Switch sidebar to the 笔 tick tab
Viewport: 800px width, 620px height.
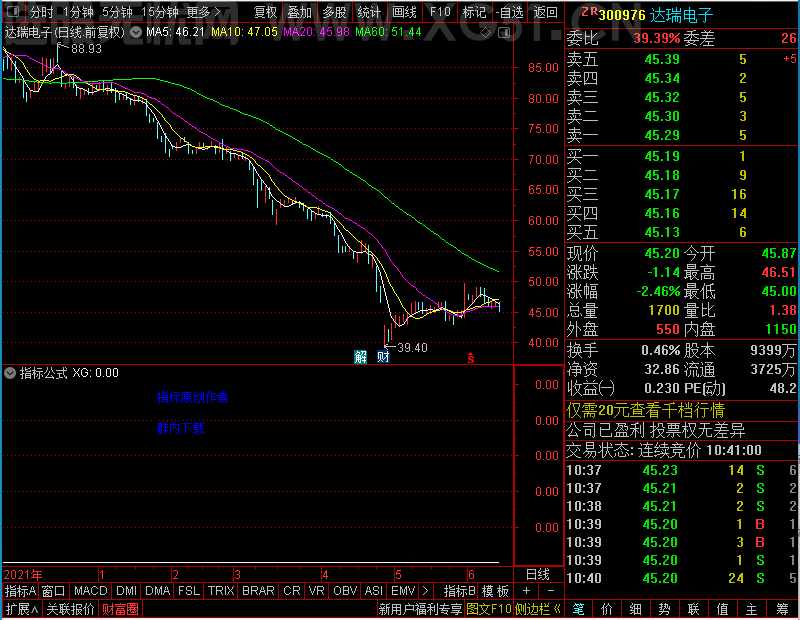[x=578, y=609]
